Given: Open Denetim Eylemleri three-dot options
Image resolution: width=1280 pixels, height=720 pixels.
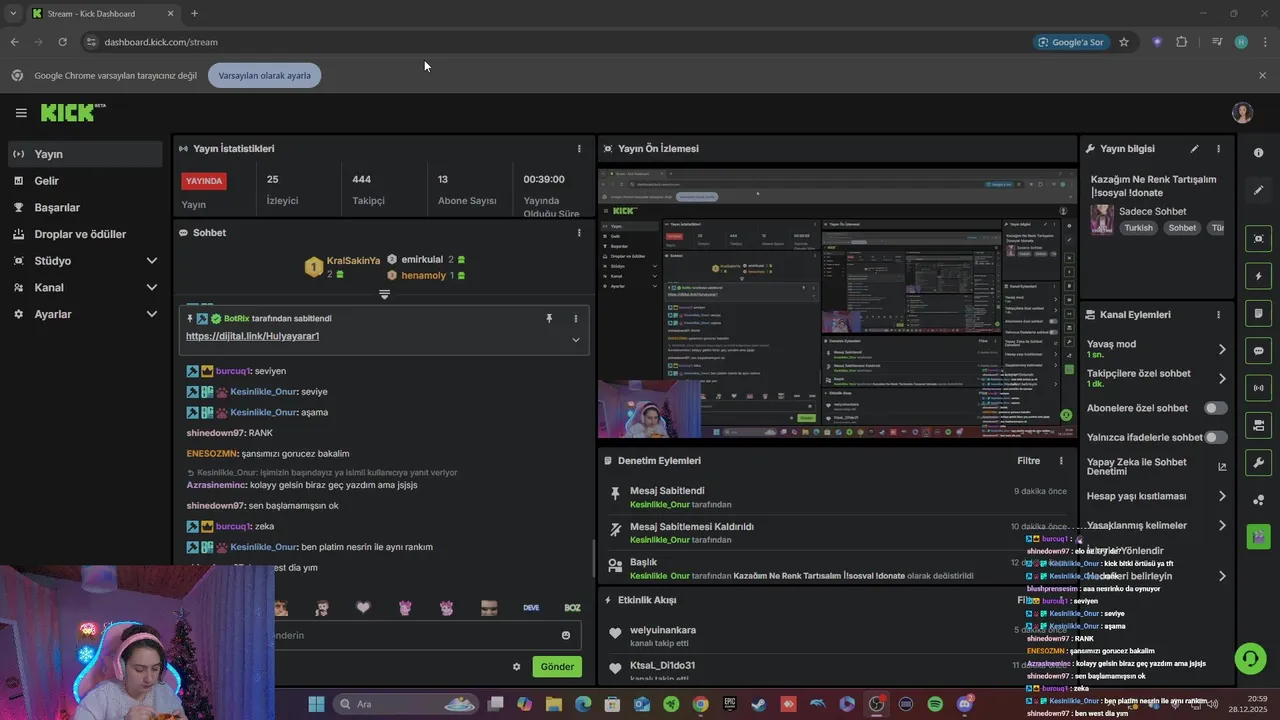Looking at the screenshot, I should pos(1062,461).
